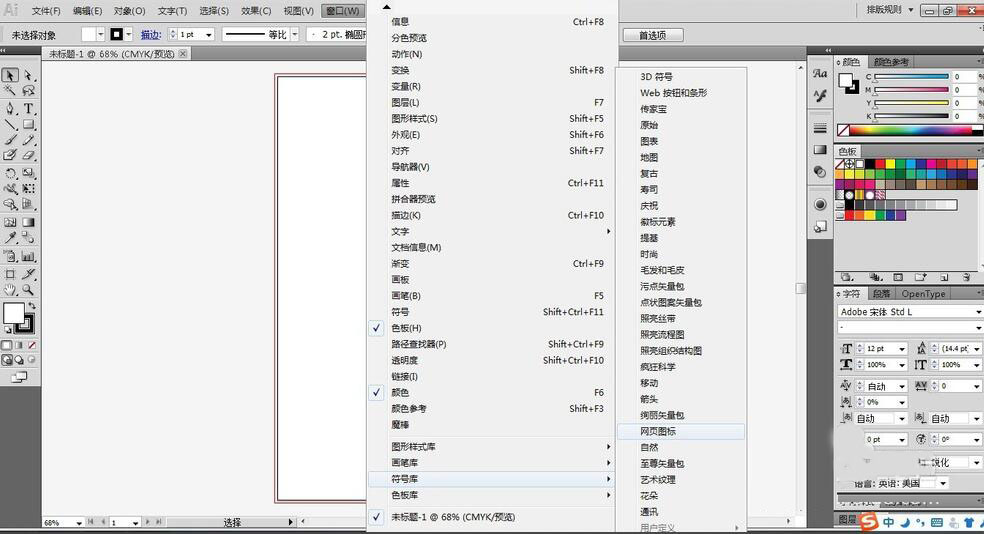Open the Stroke panel icon in dock
The width and height of the screenshot is (984, 534).
coord(820,129)
